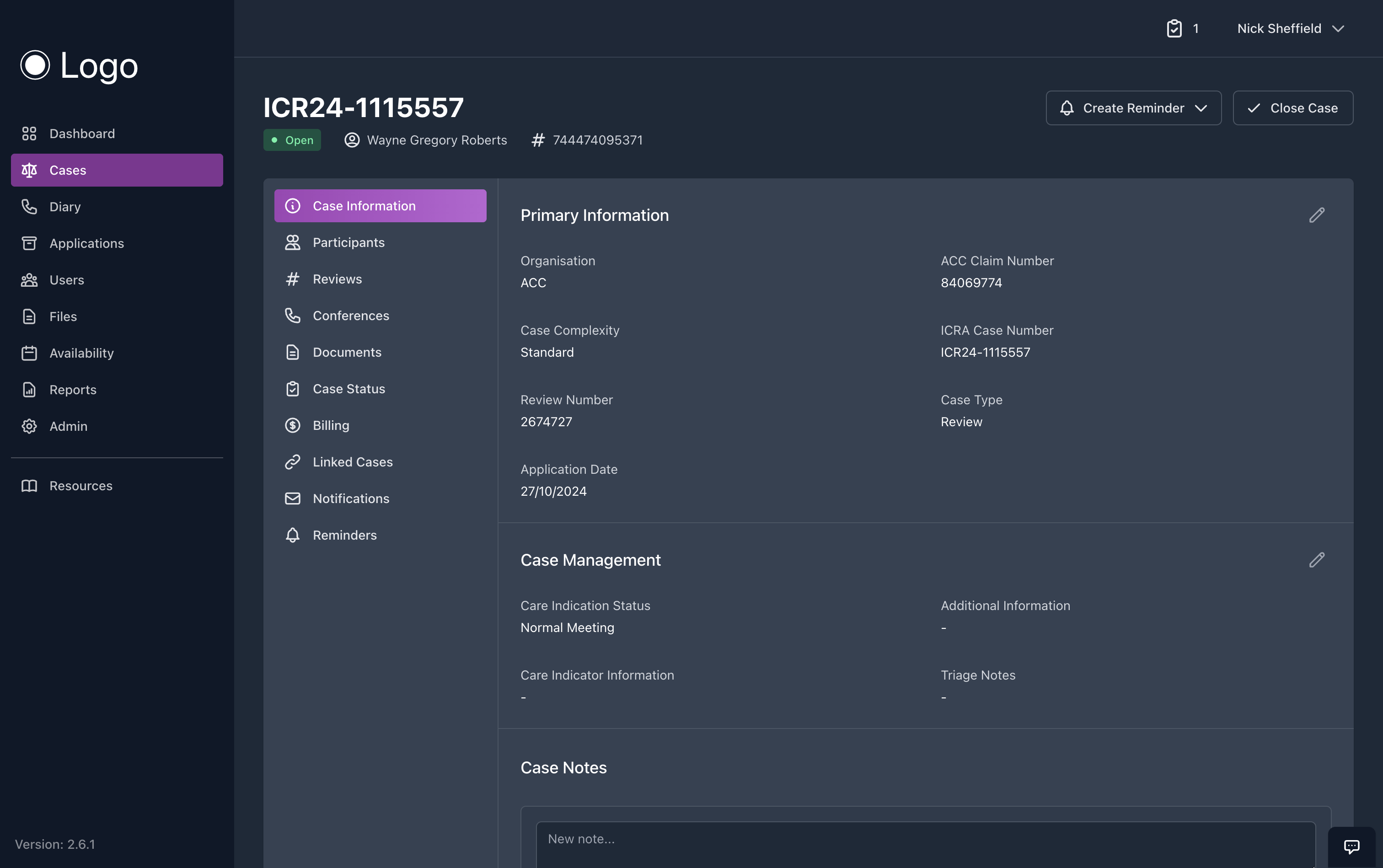Click the Admin settings gear

coord(30,426)
